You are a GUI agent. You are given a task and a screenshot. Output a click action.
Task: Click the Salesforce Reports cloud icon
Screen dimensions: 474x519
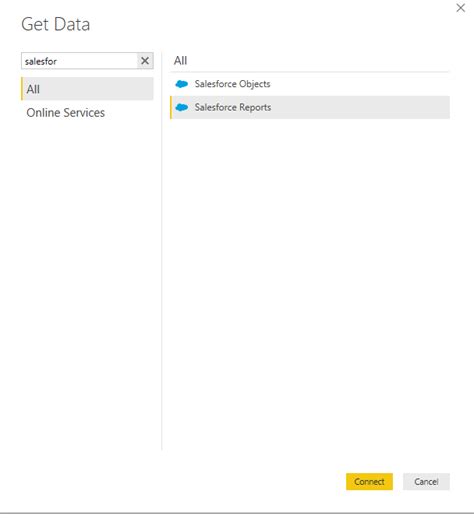pyautogui.click(x=182, y=107)
